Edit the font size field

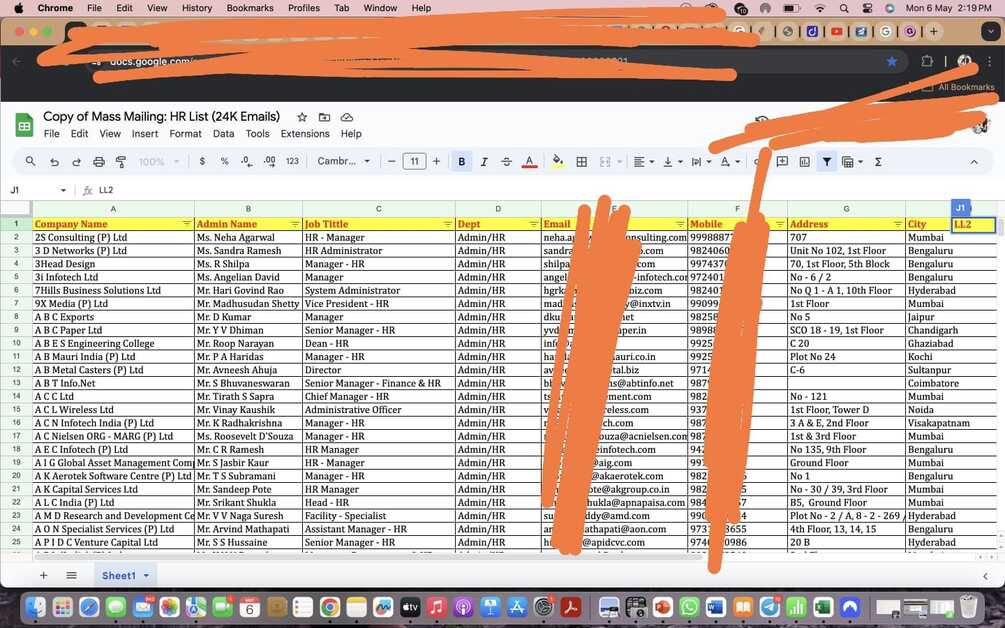tap(414, 161)
